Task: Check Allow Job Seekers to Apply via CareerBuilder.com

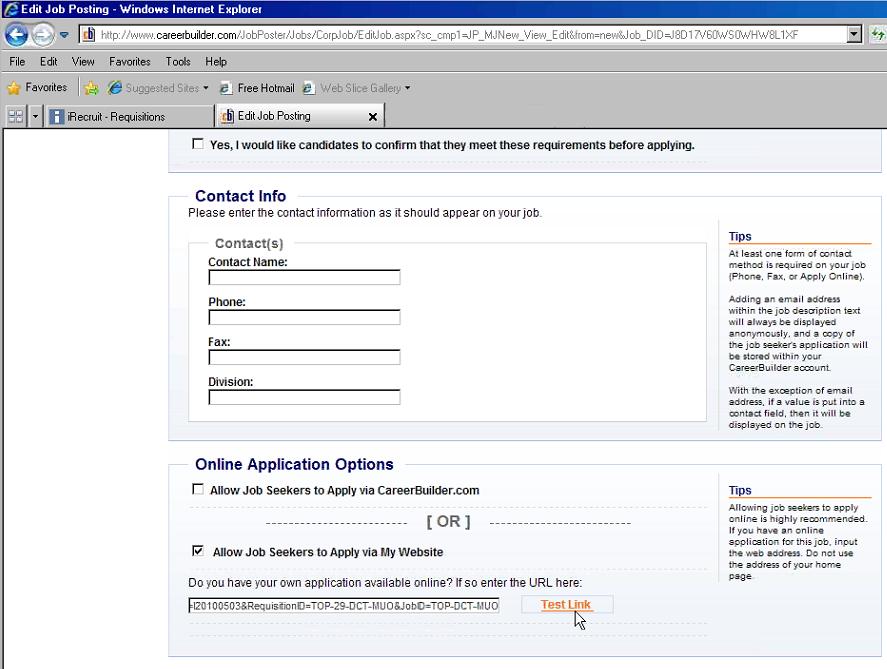Action: pyautogui.click(x=197, y=489)
